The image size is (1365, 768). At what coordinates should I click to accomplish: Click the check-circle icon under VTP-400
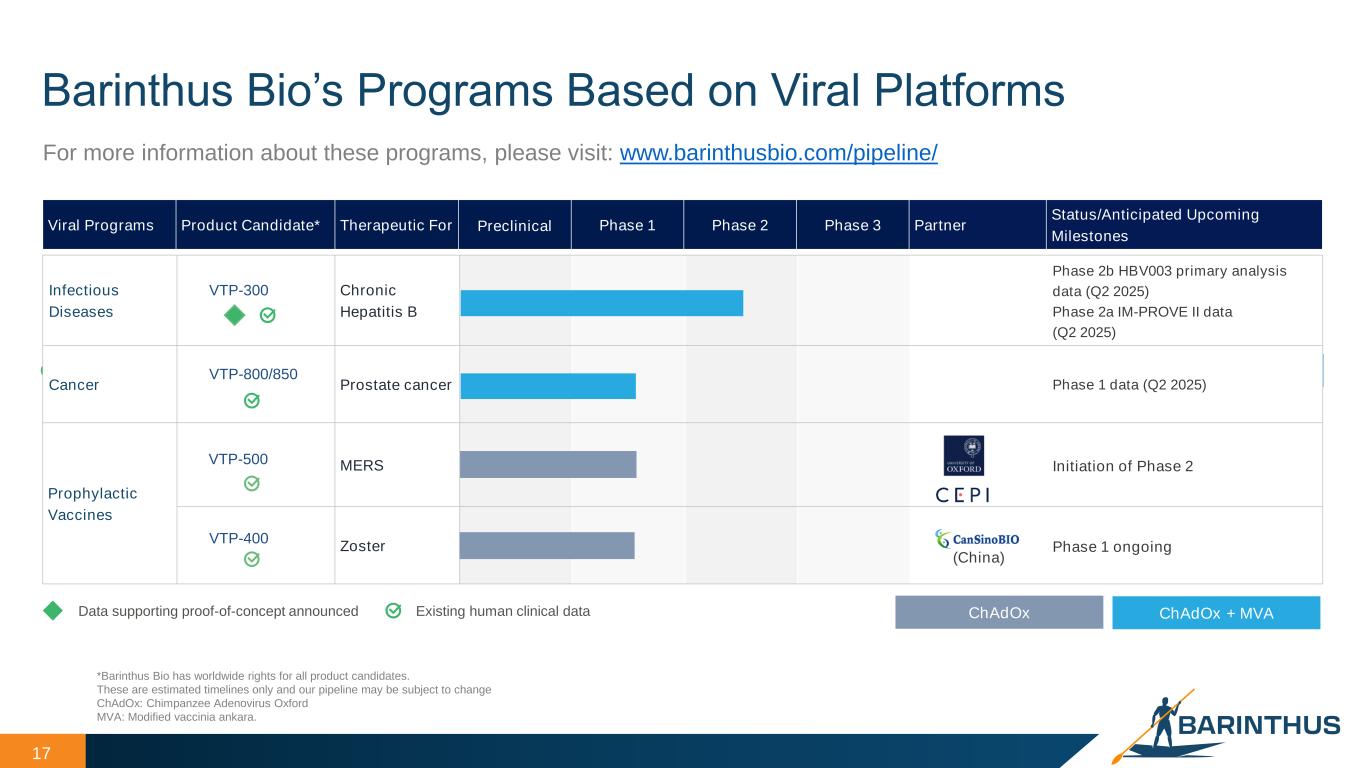[252, 560]
